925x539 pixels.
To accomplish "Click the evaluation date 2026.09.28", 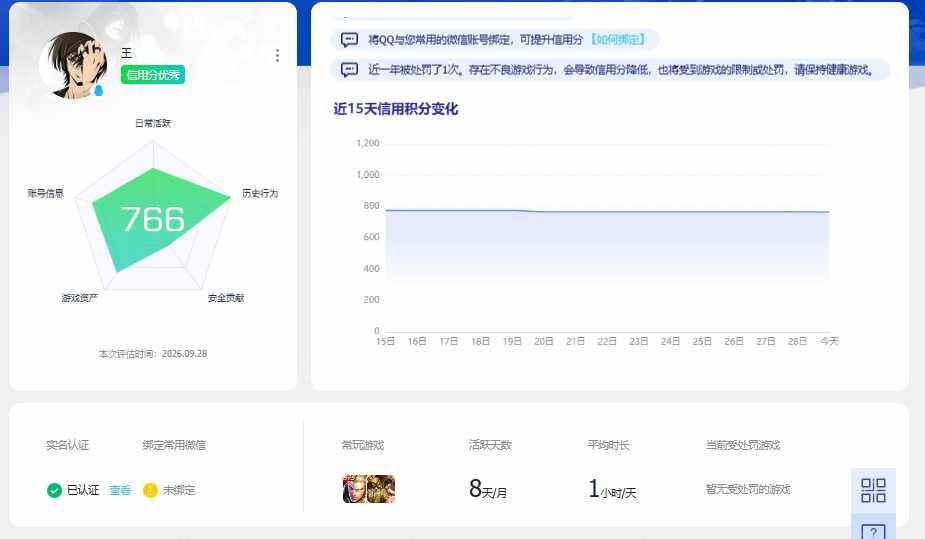I will (184, 354).
